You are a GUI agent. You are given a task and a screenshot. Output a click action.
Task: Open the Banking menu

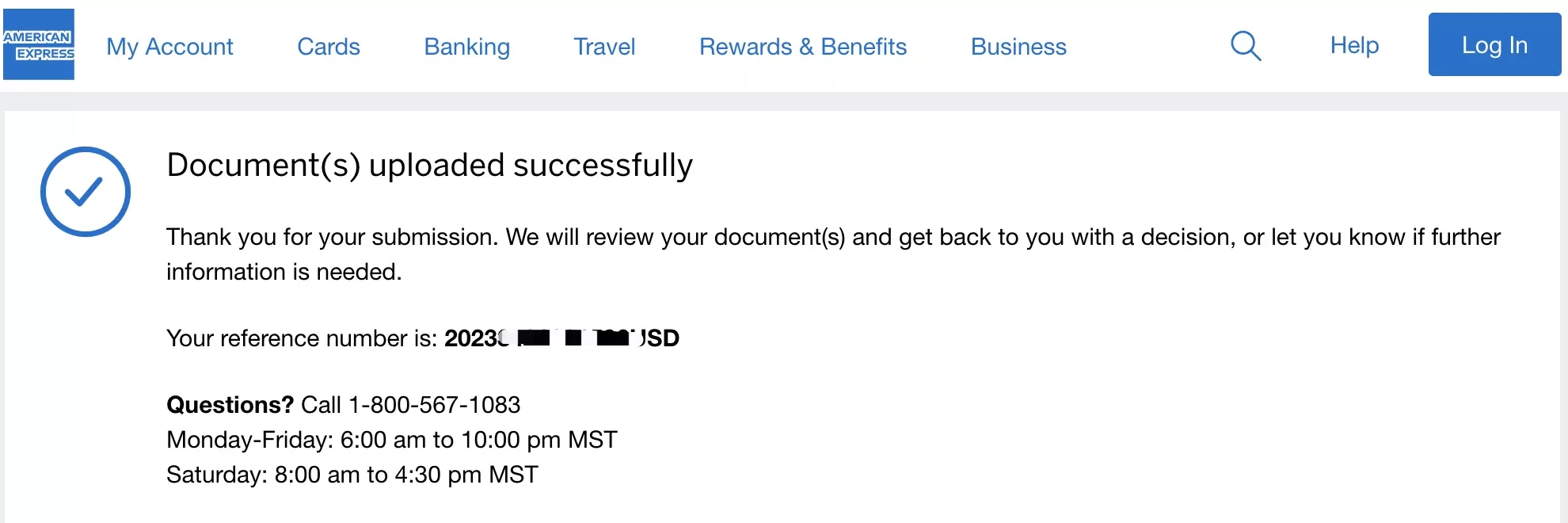pos(467,47)
